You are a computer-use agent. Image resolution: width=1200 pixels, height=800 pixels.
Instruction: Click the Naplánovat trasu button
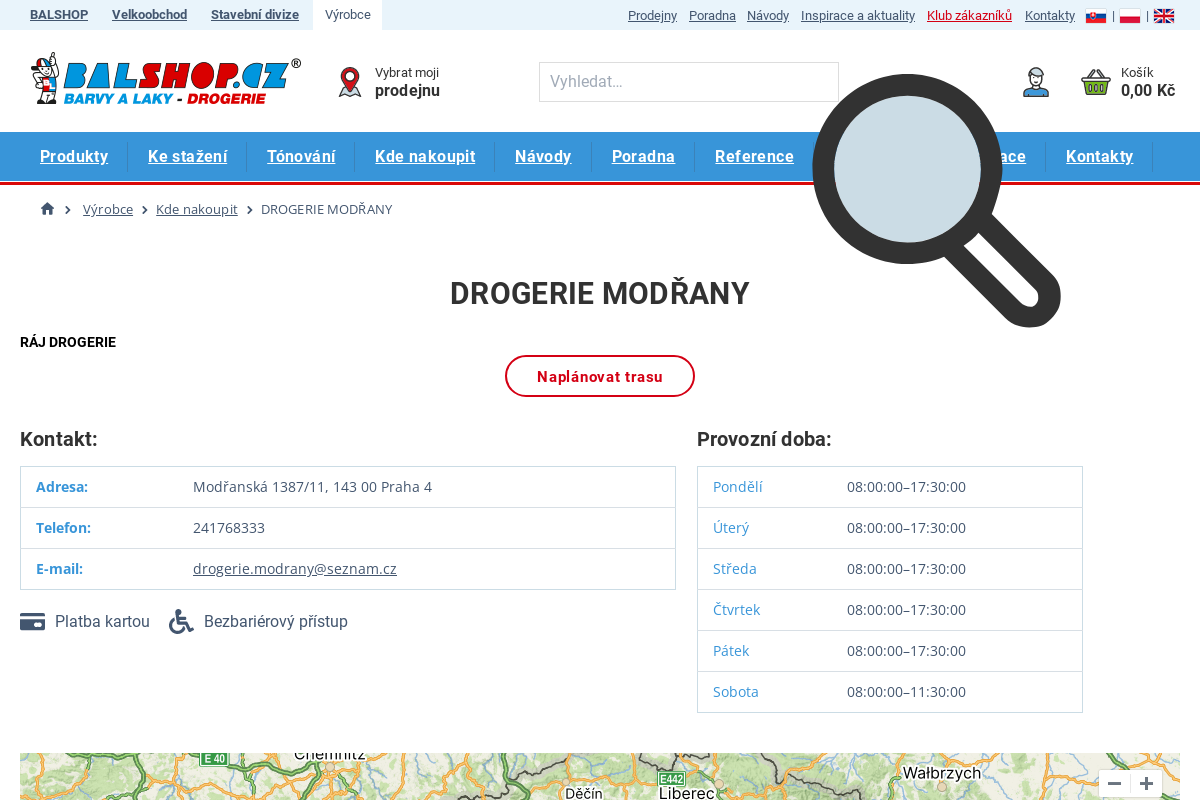[x=599, y=376]
